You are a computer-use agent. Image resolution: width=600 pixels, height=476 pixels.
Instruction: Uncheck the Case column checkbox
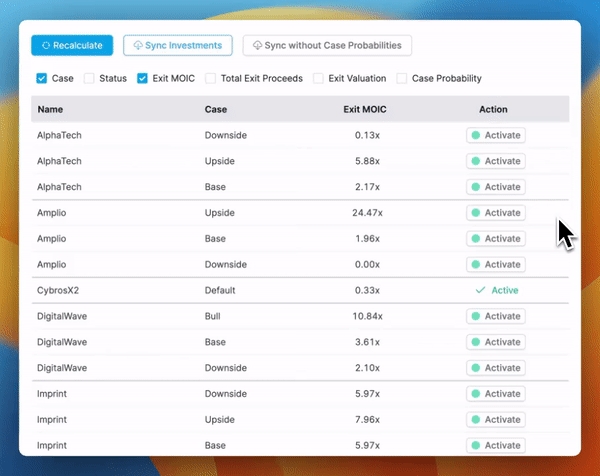pos(42,78)
